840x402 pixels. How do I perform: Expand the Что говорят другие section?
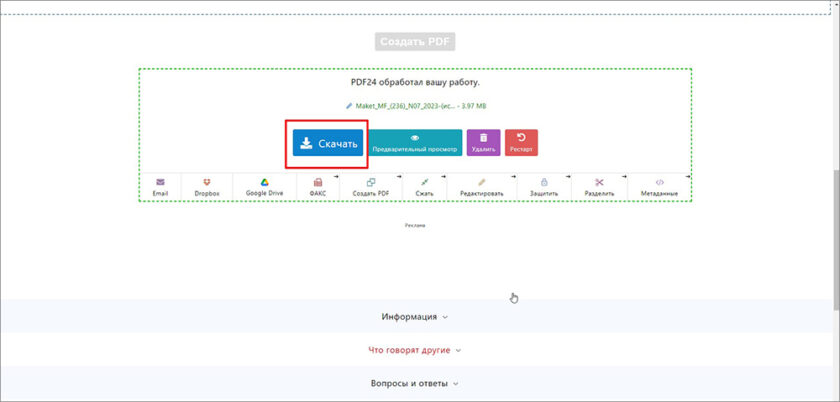415,351
